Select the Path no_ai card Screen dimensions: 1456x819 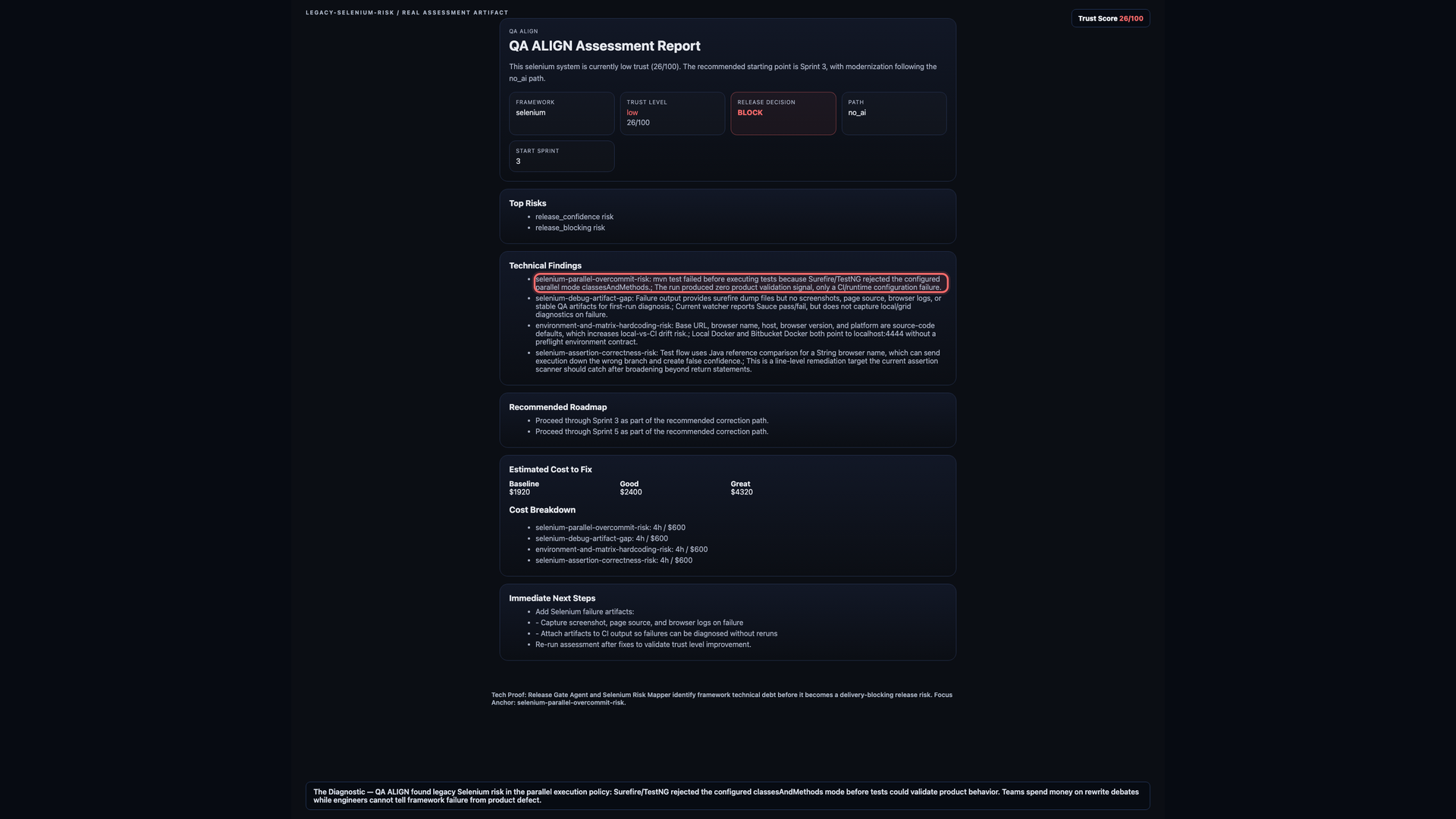[x=893, y=114]
